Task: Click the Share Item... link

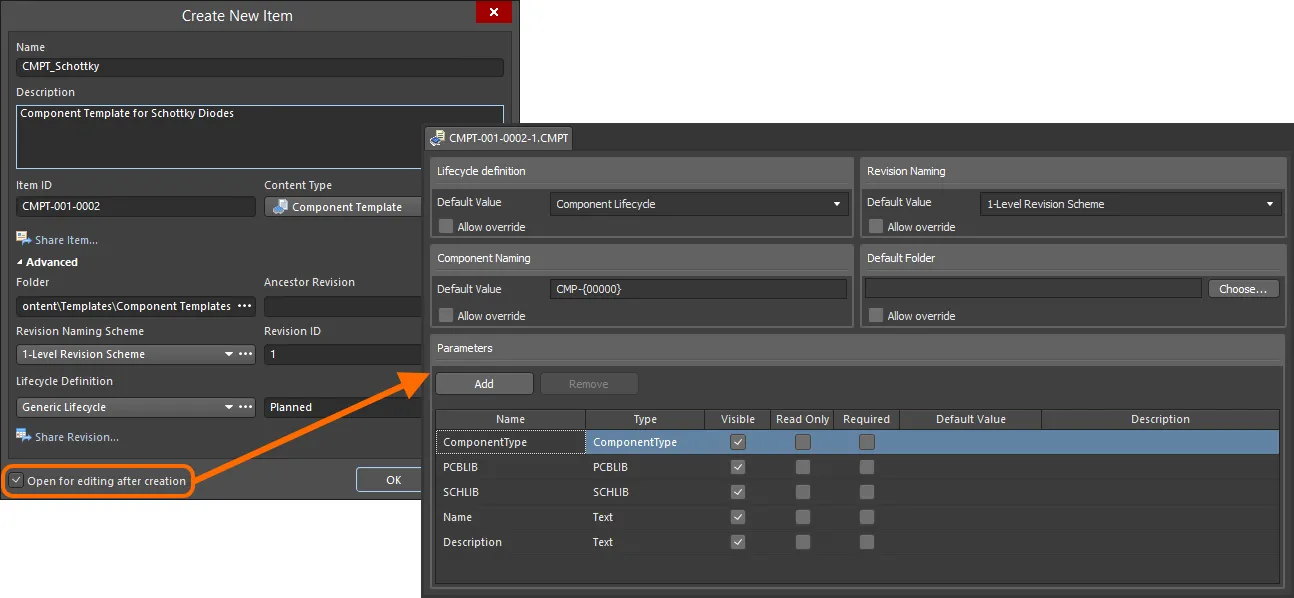Action: point(66,240)
